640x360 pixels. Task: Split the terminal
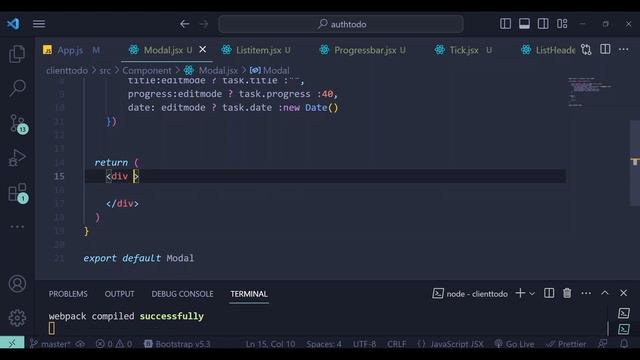(549, 293)
